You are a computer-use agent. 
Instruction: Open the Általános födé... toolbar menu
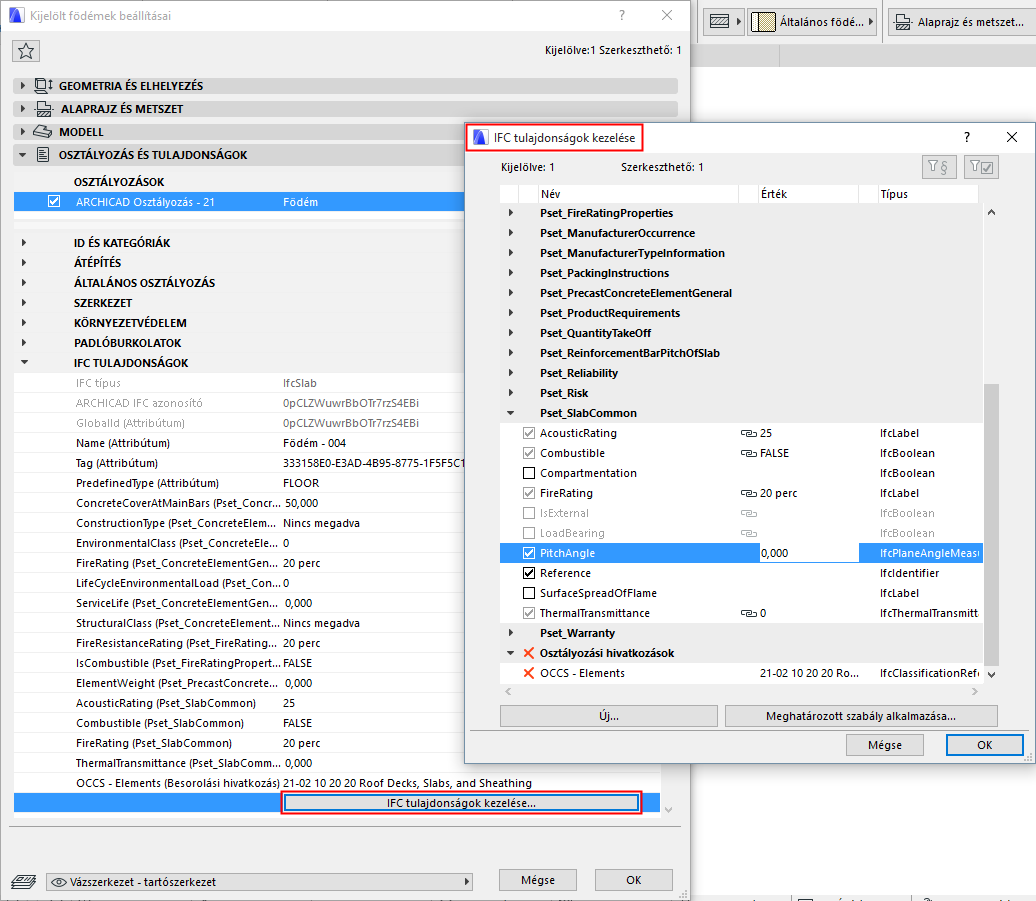[812, 22]
